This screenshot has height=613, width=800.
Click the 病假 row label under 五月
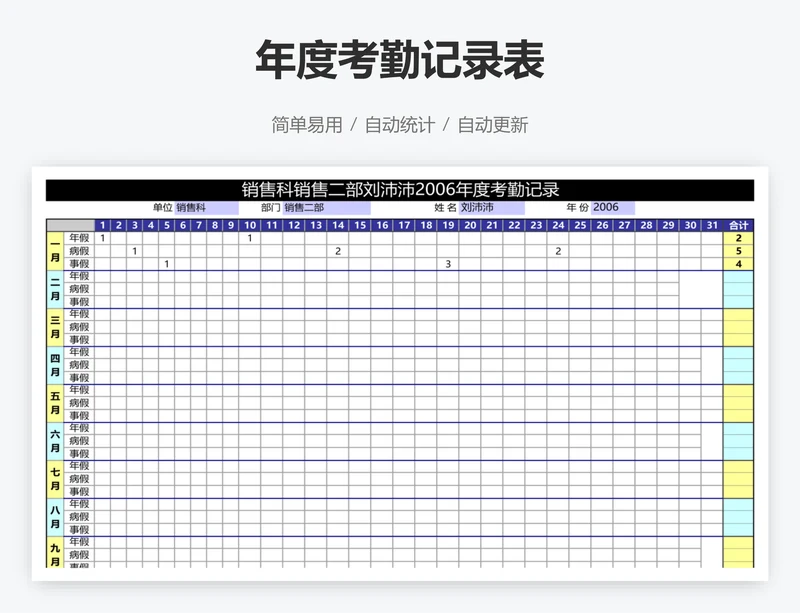click(x=79, y=403)
